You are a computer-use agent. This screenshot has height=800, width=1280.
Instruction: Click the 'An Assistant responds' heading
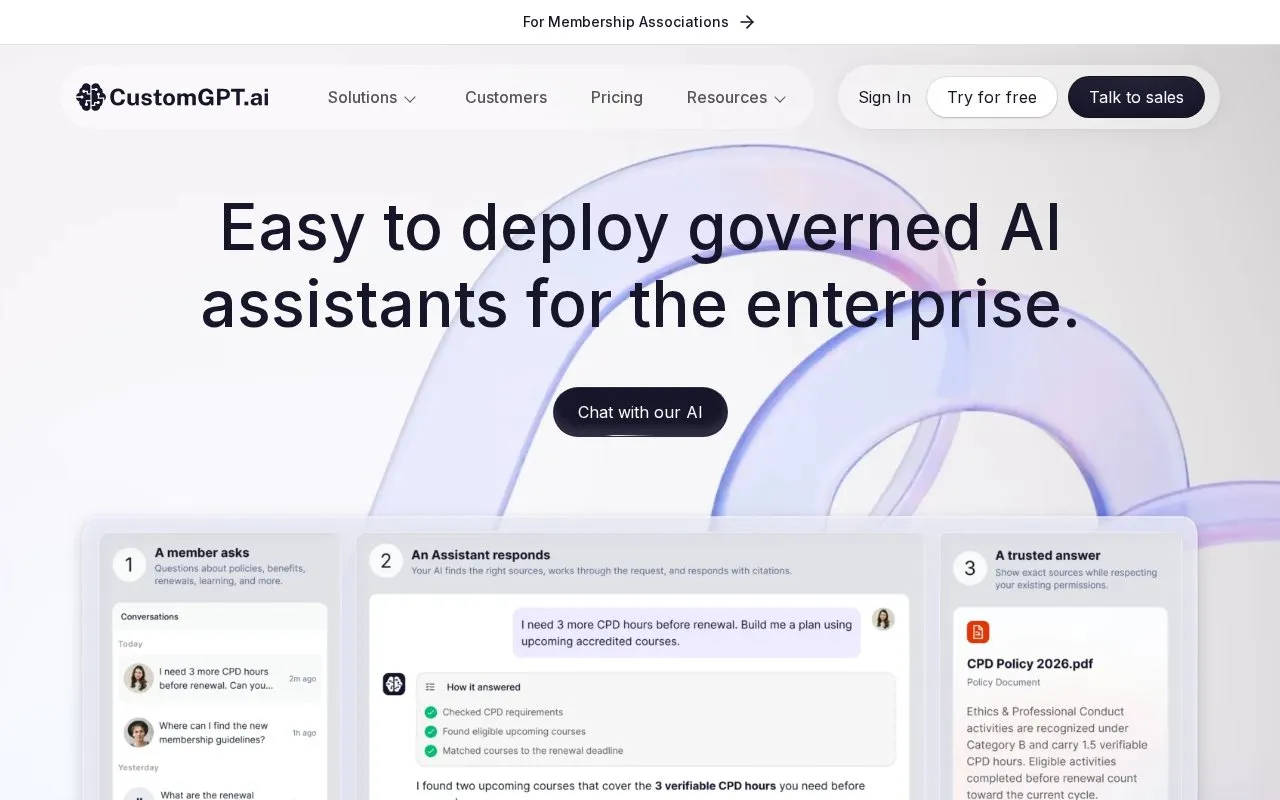[481, 555]
